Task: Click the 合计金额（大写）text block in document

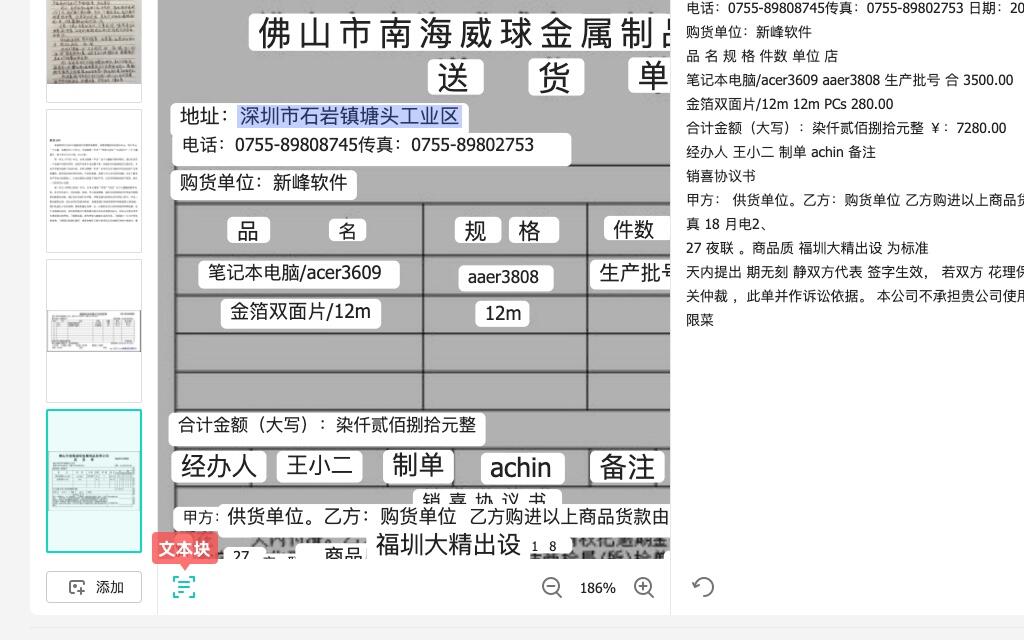Action: pyautogui.click(x=327, y=425)
